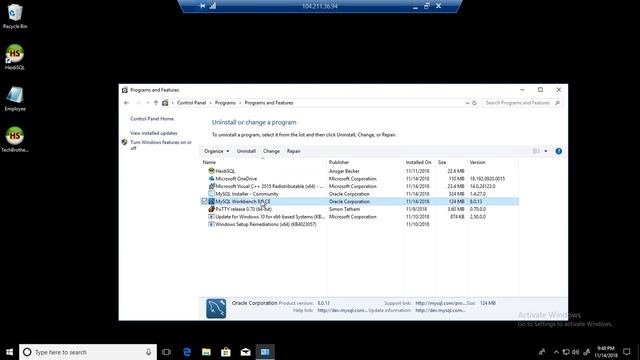This screenshot has height=360, width=640.
Task: Click Programs and Features breadcrumb segment
Action: click(x=269, y=103)
